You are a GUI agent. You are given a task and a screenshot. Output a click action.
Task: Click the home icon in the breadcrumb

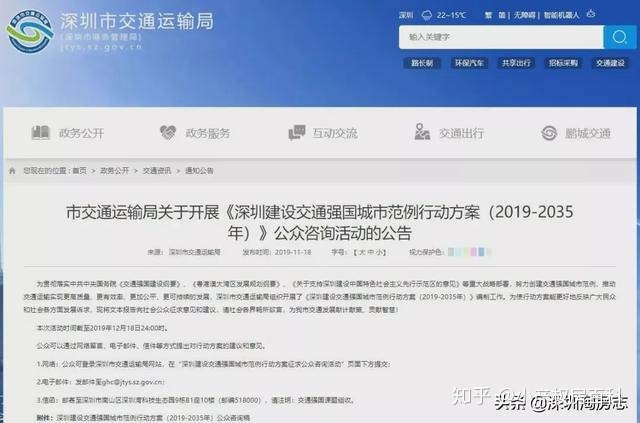[12, 171]
